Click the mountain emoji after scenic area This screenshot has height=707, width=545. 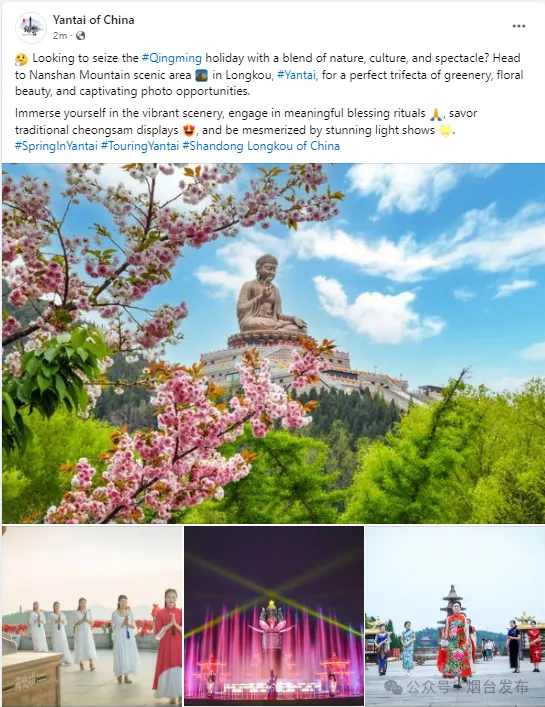[202, 75]
